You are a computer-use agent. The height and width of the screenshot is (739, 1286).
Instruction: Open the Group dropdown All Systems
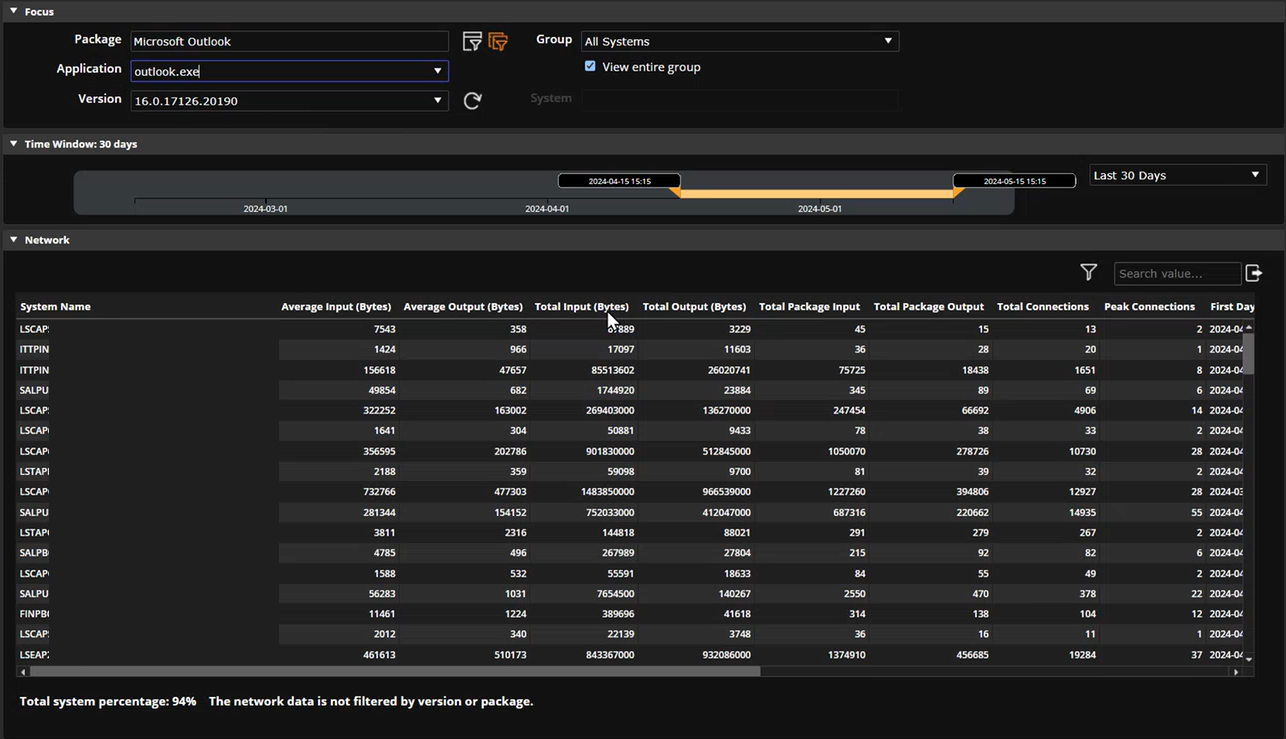pos(740,41)
